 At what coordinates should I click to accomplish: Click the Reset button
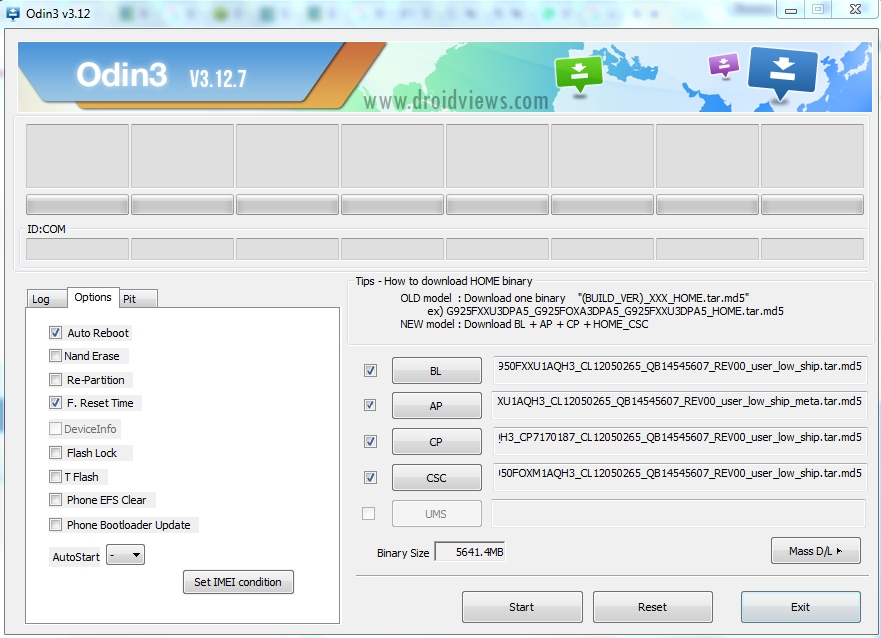point(652,607)
